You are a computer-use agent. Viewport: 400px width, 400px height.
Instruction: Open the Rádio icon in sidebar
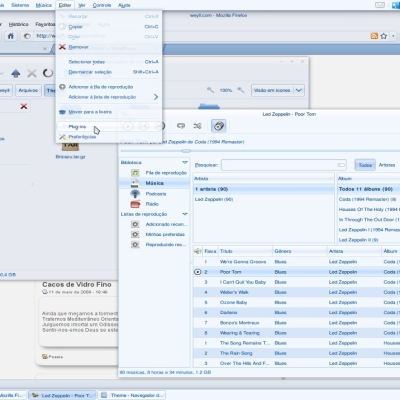135,204
